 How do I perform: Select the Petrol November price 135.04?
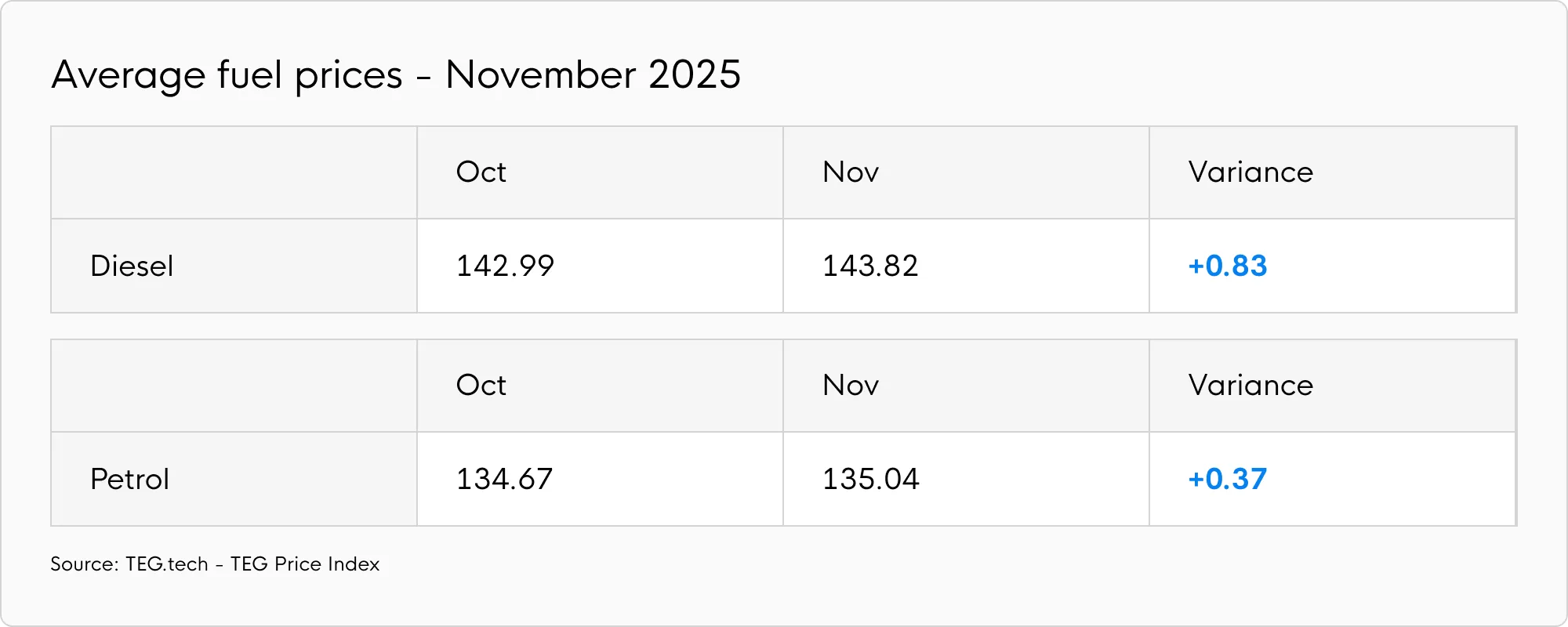(x=870, y=480)
